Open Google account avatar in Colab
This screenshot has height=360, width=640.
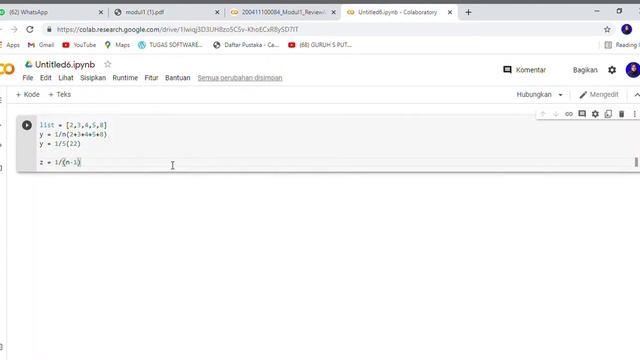(633, 70)
